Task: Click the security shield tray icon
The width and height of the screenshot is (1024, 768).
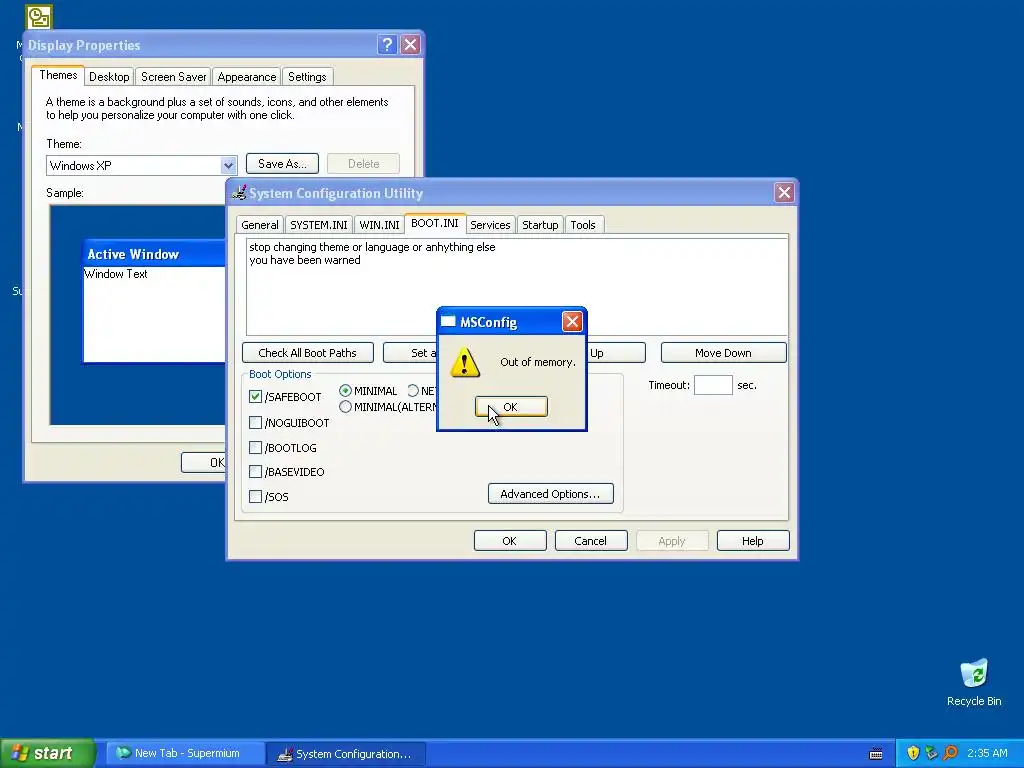Action: pyautogui.click(x=913, y=753)
